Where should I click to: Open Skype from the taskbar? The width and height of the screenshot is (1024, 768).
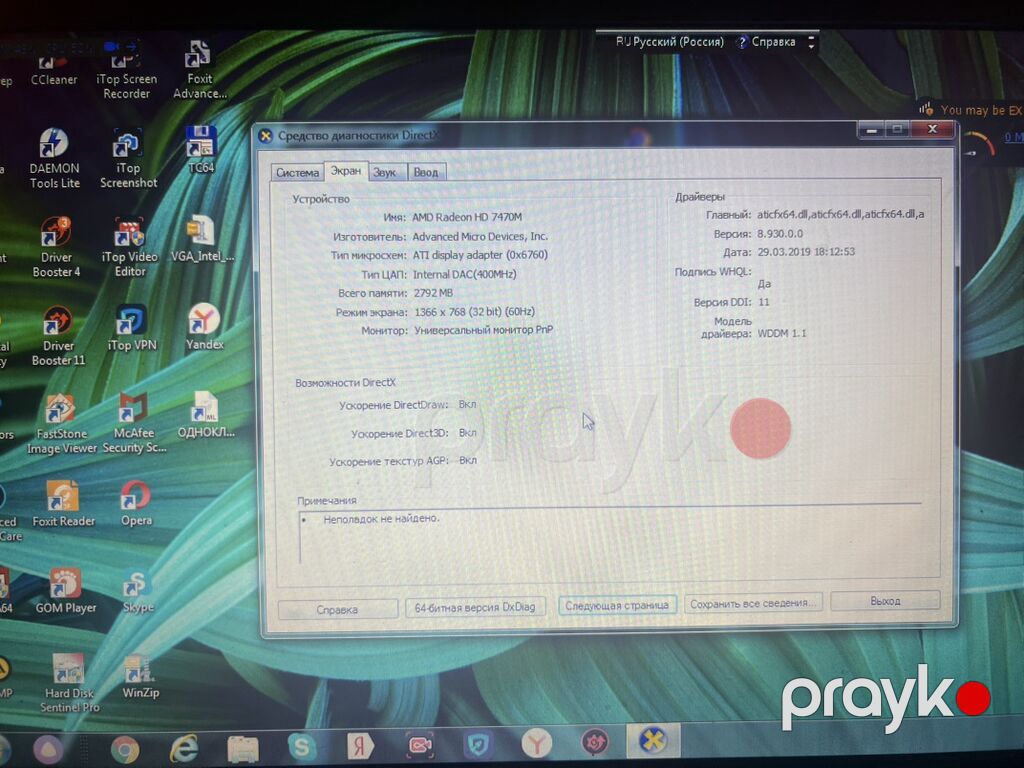coord(302,746)
